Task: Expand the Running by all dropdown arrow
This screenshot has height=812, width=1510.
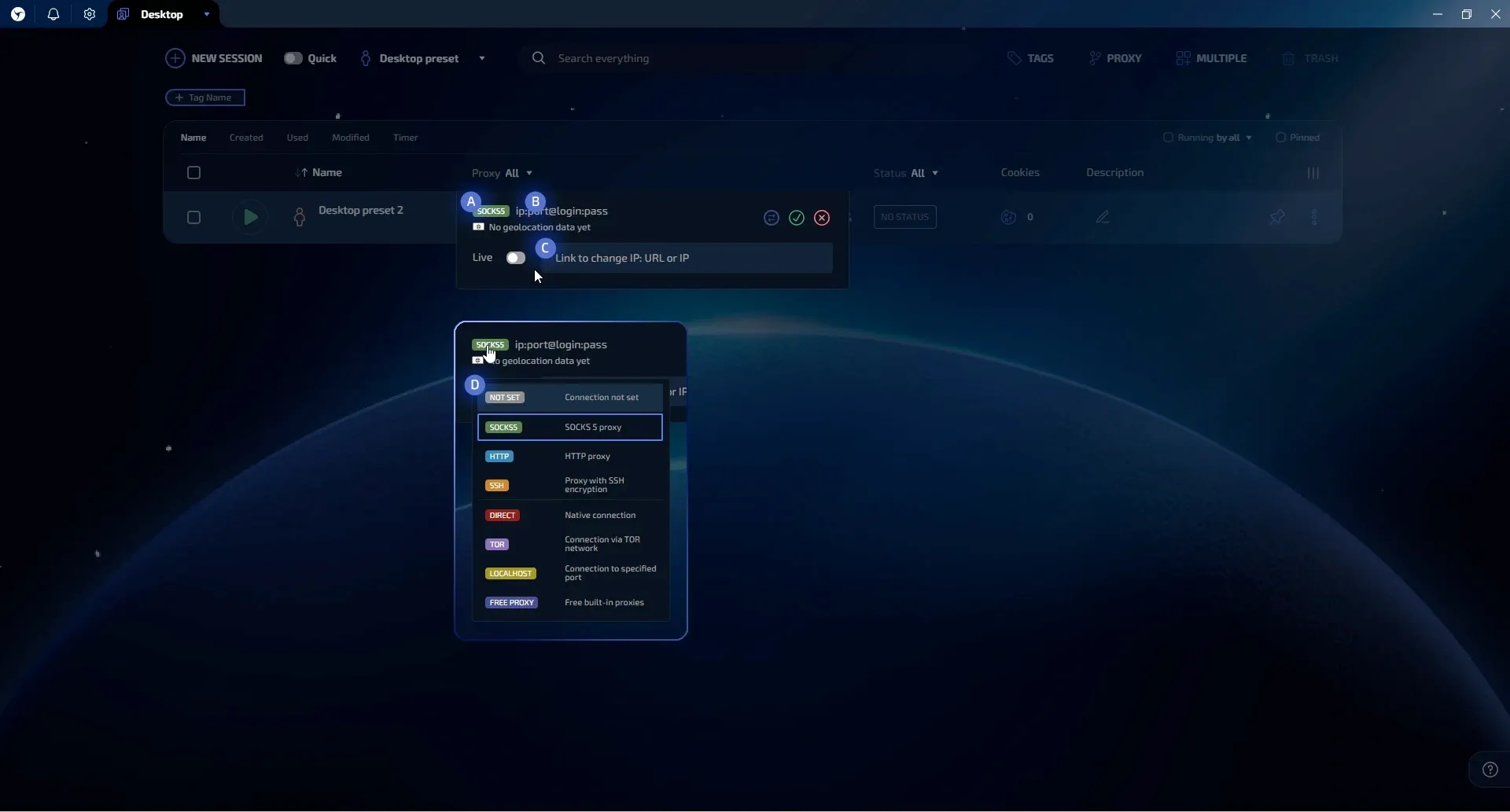Action: pos(1250,138)
